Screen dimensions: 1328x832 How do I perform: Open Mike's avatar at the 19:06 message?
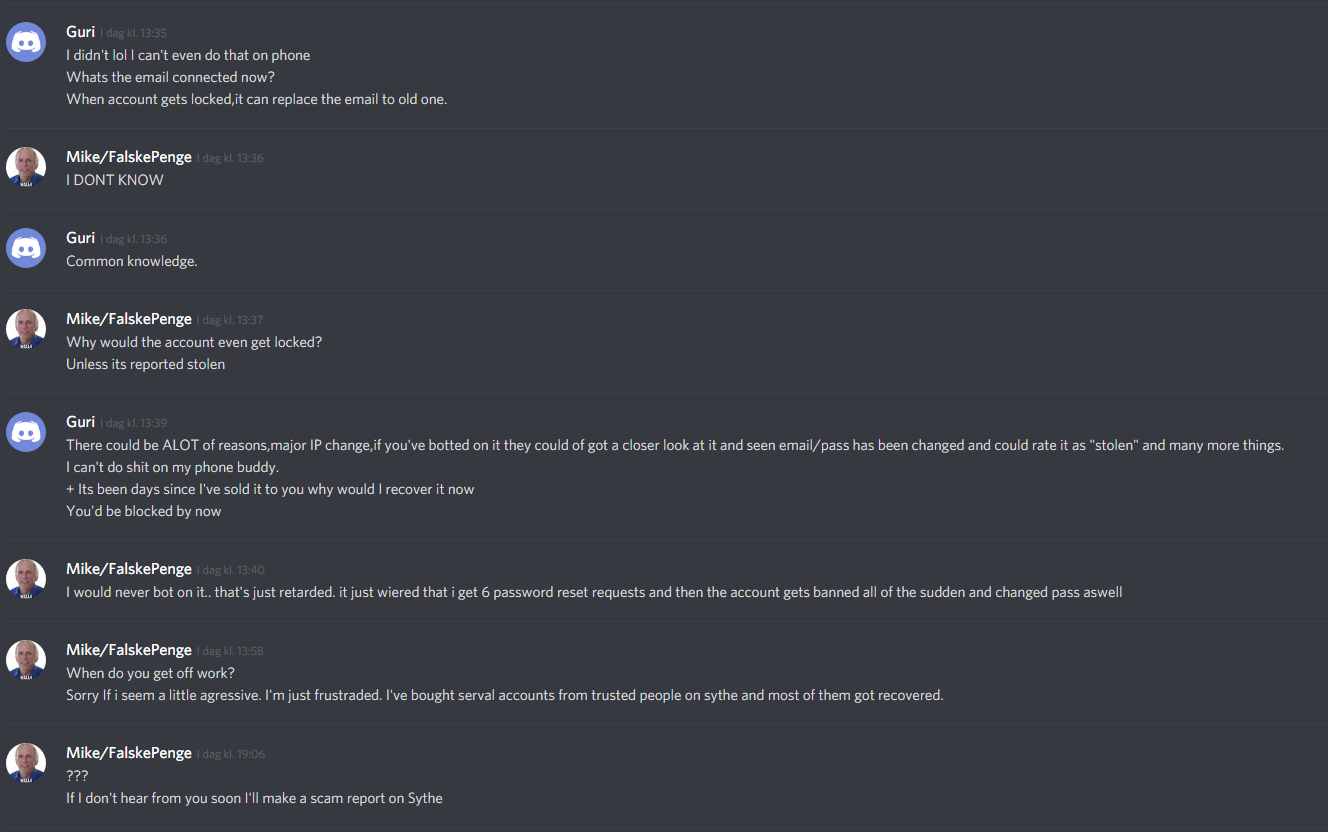(26, 763)
